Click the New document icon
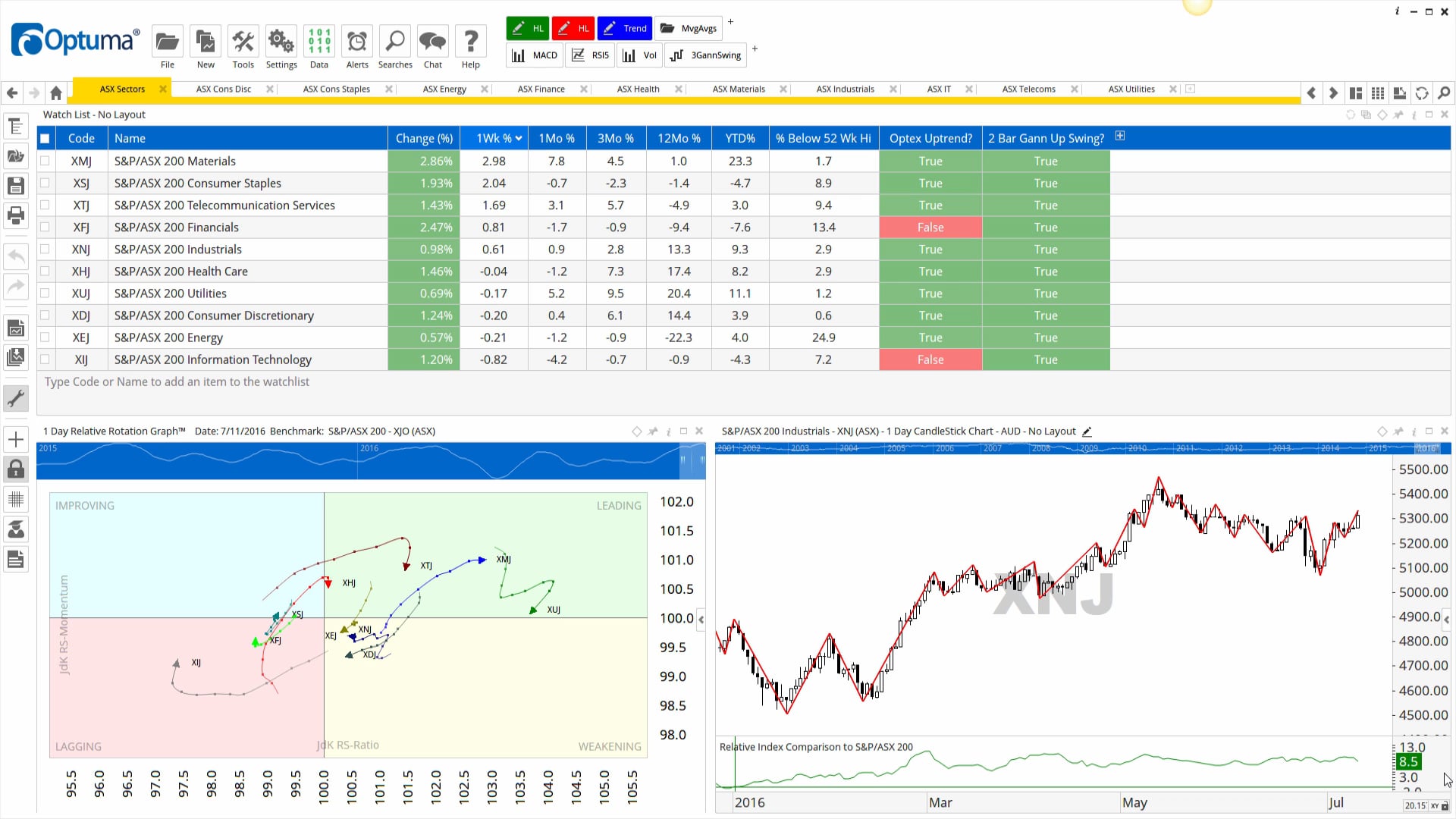This screenshot has height=819, width=1456. pyautogui.click(x=205, y=41)
